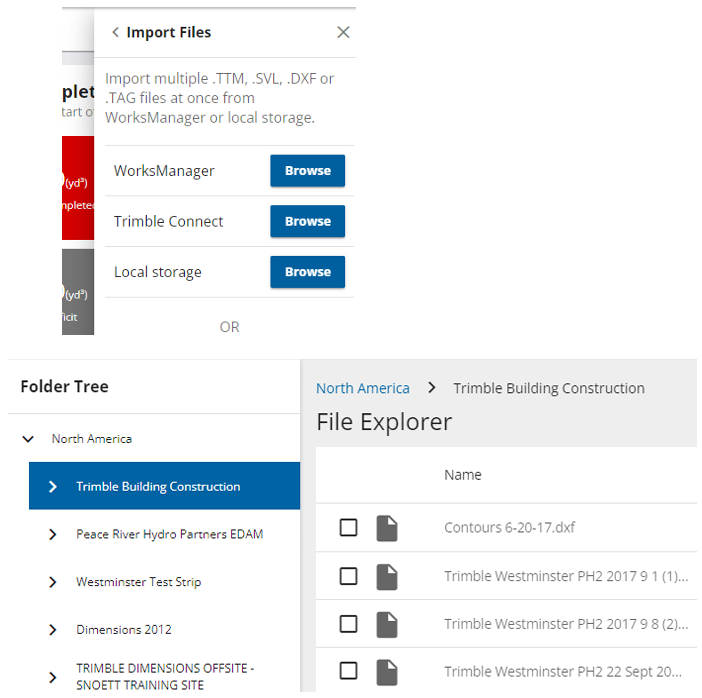The width and height of the screenshot is (702, 698).
Task: Collapse the North America folder
Action: [28, 439]
